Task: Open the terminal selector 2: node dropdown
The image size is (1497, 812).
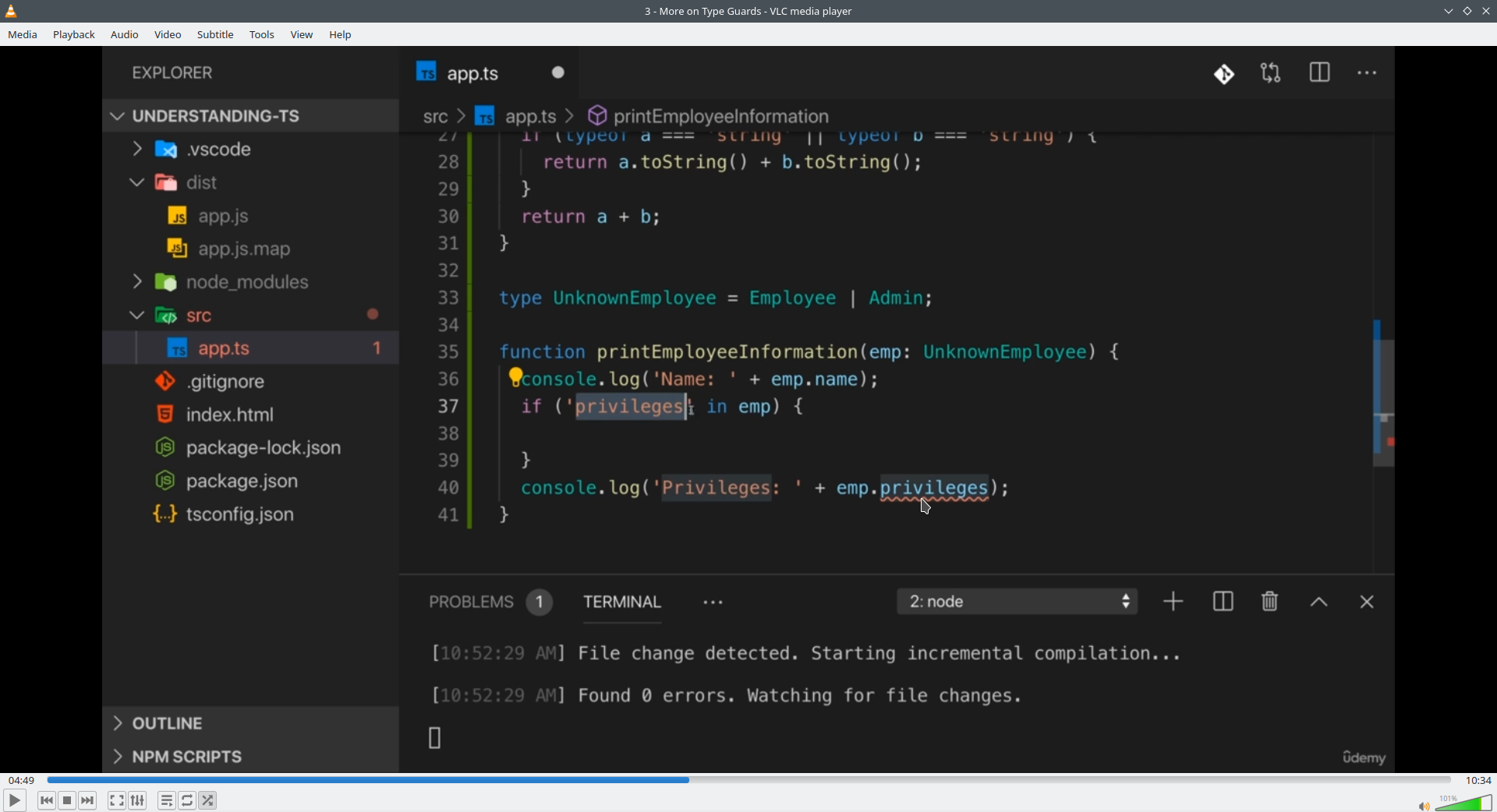Action: tap(1017, 602)
